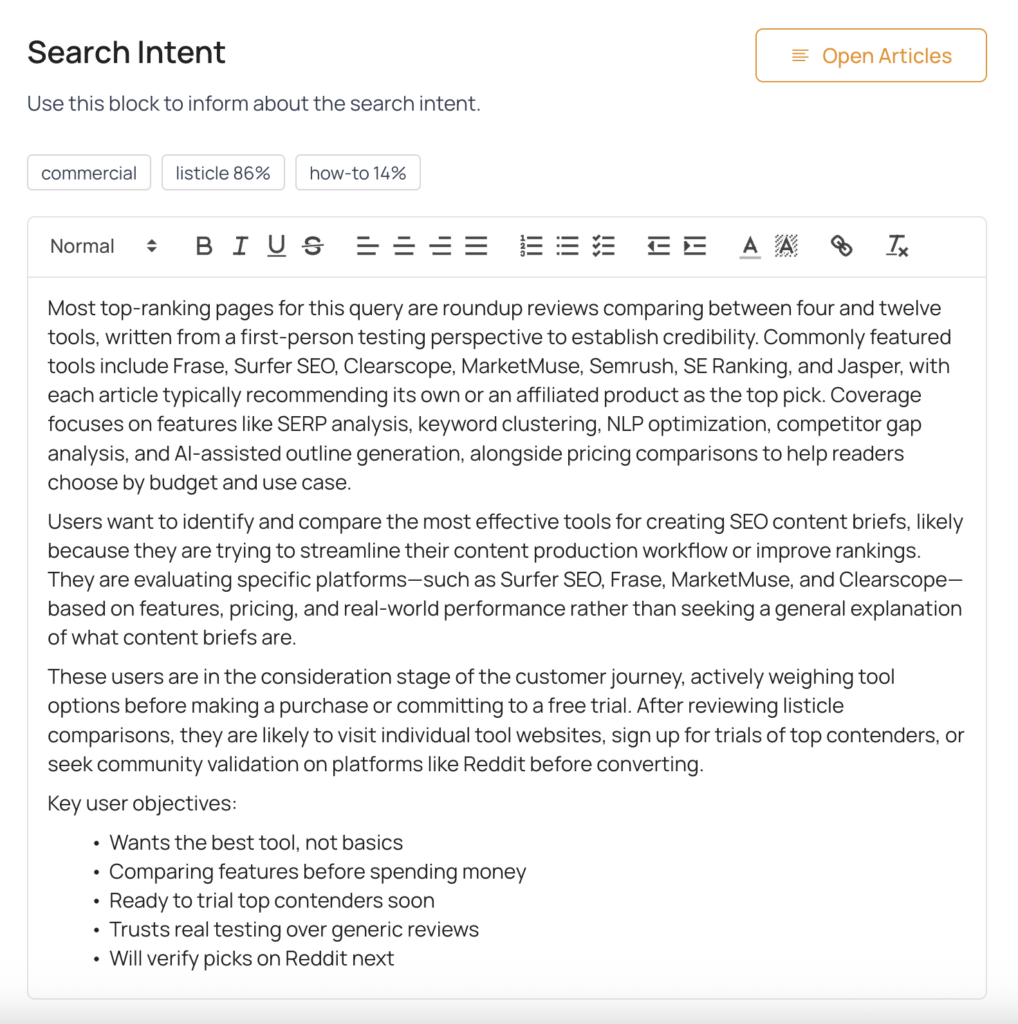Insert a bulleted list
The width and height of the screenshot is (1018, 1024).
(x=567, y=246)
